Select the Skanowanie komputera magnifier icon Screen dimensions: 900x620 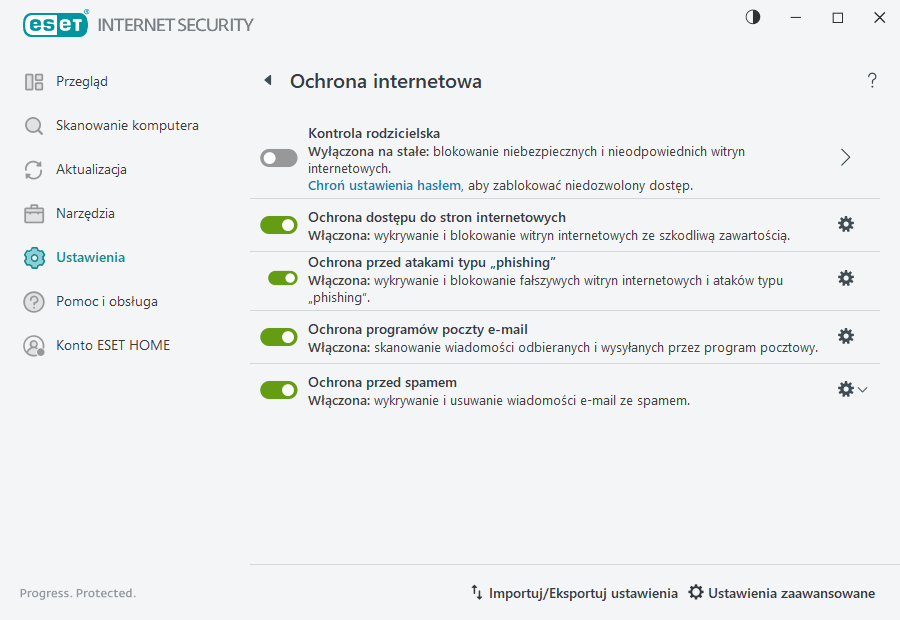pyautogui.click(x=33, y=125)
